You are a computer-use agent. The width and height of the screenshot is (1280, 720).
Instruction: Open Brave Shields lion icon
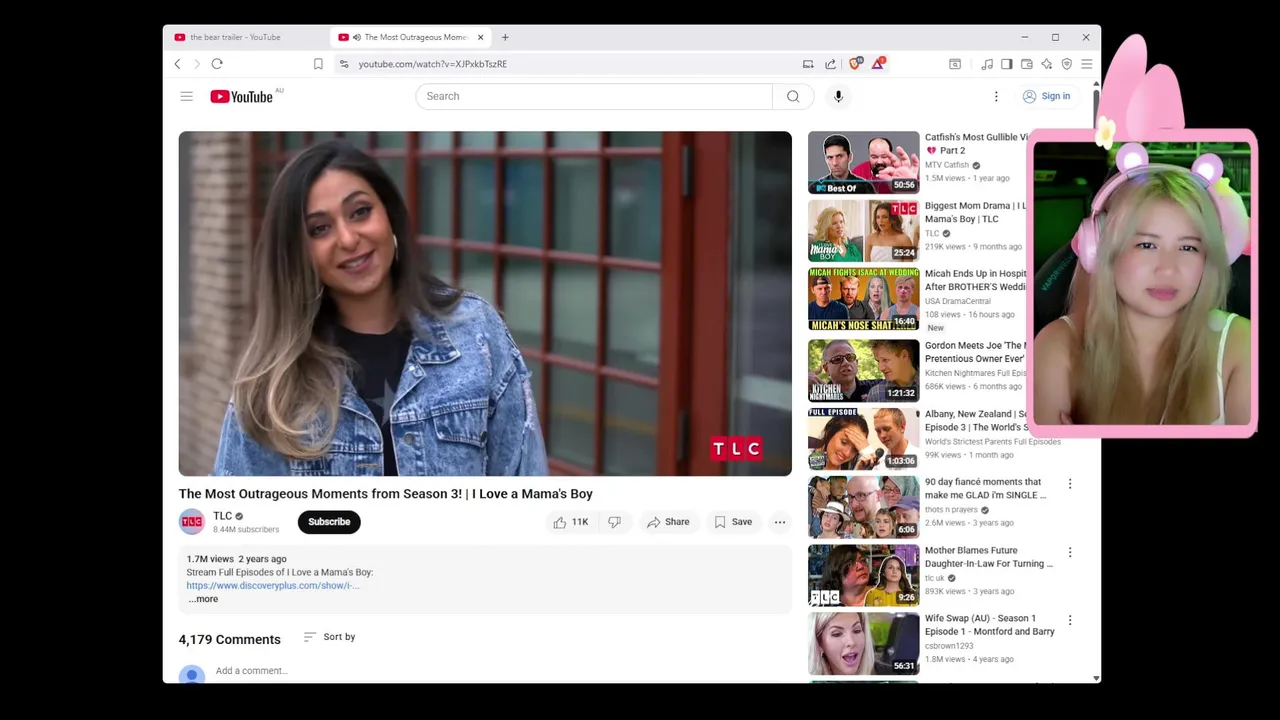click(855, 63)
